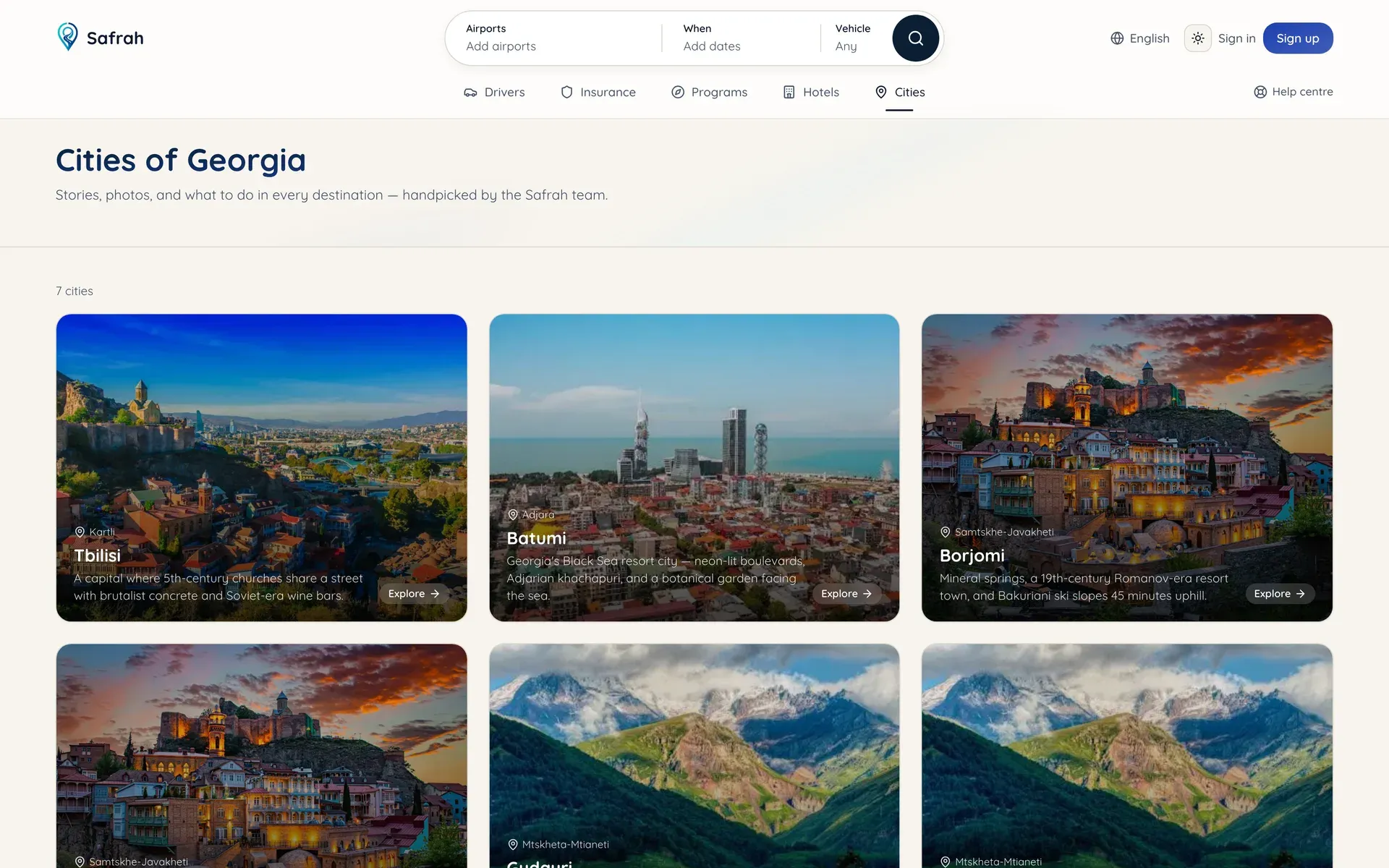Click the Safrah brand name text

(x=115, y=38)
